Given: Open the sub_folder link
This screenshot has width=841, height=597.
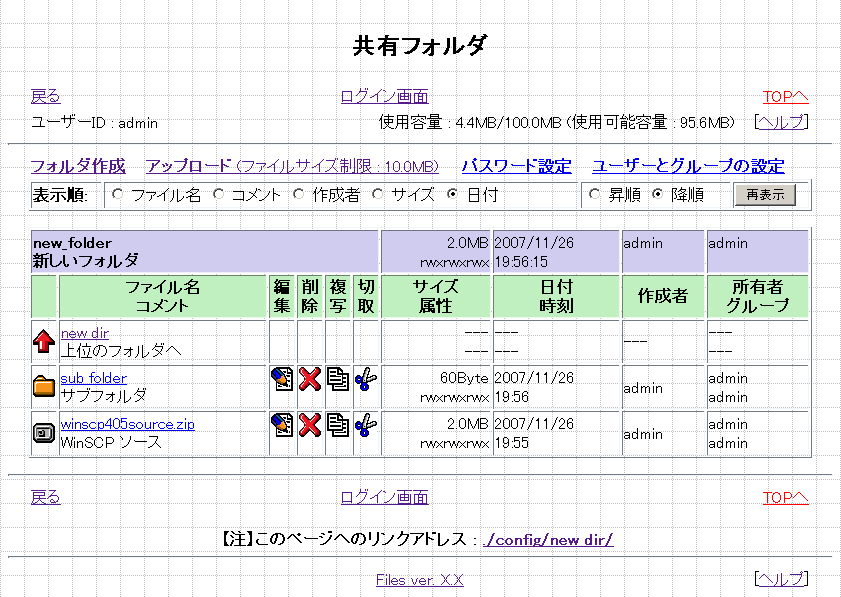Looking at the screenshot, I should 94,378.
